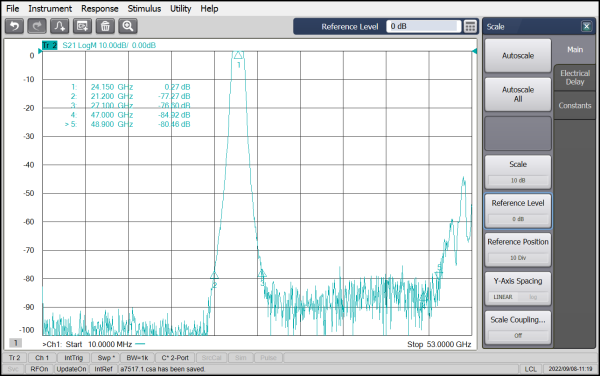The height and width of the screenshot is (376, 600).
Task: Open the Response menu
Action: (99, 8)
